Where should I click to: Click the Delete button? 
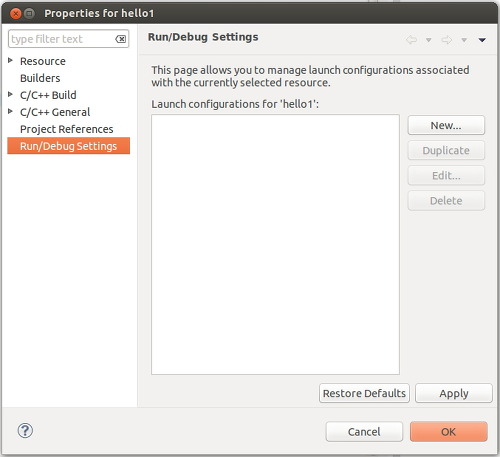(446, 200)
